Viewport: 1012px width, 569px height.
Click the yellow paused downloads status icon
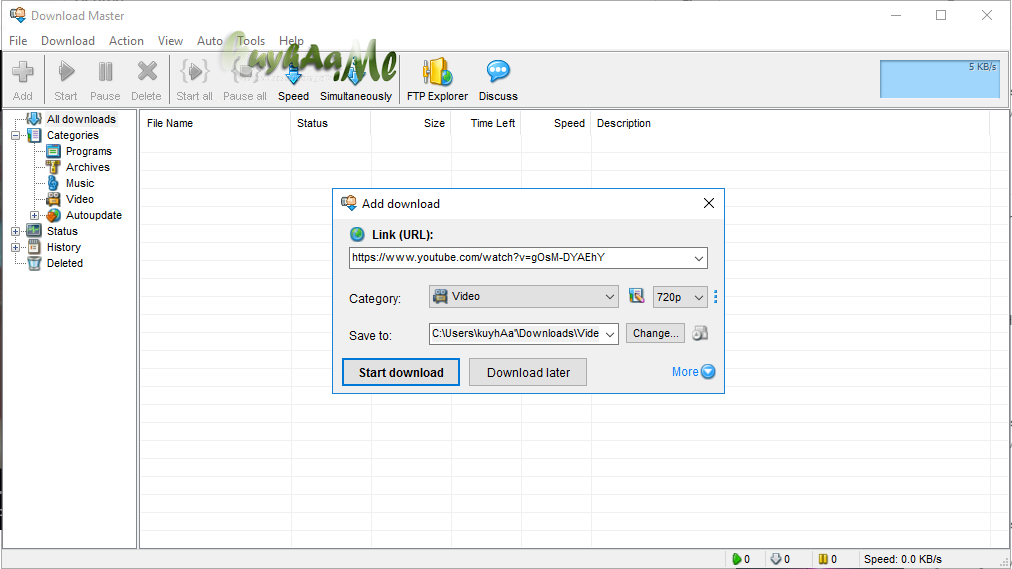(823, 559)
